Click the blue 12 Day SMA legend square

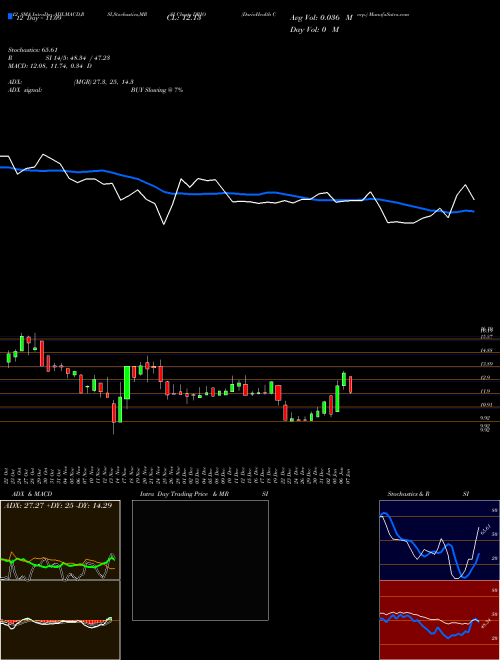pos(10,16)
